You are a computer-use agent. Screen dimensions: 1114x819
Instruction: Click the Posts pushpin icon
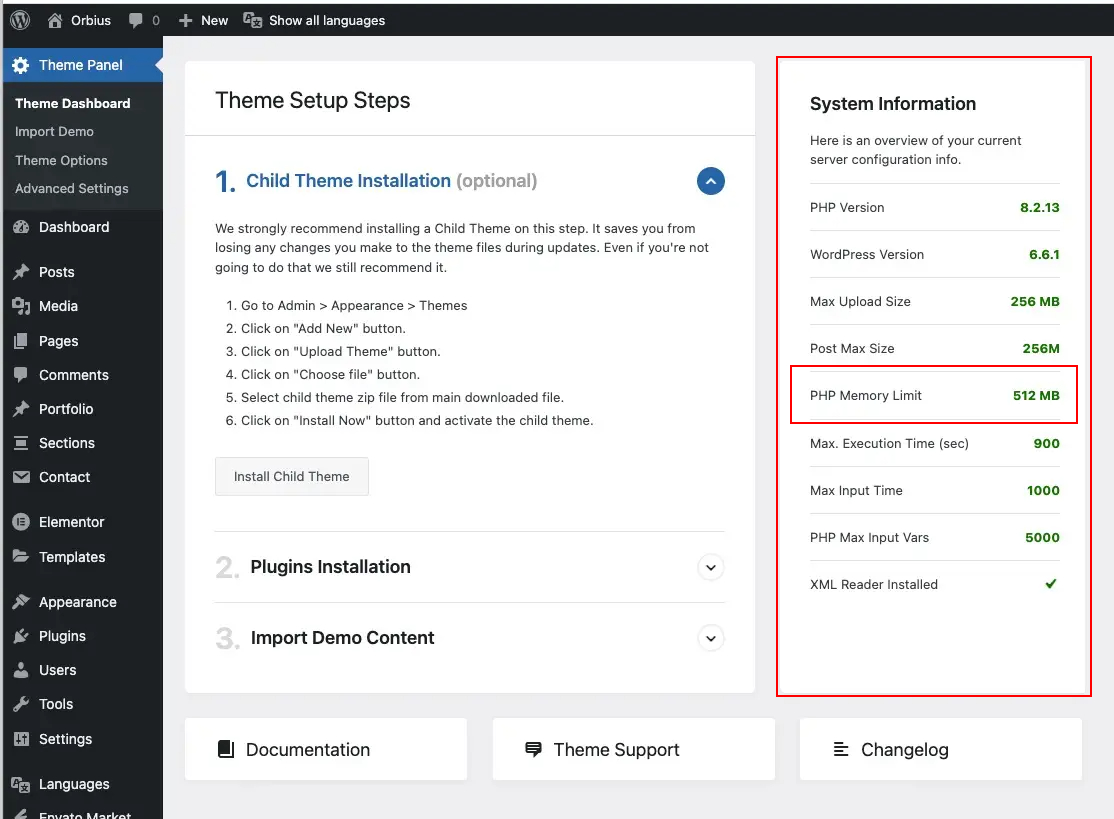coord(21,272)
